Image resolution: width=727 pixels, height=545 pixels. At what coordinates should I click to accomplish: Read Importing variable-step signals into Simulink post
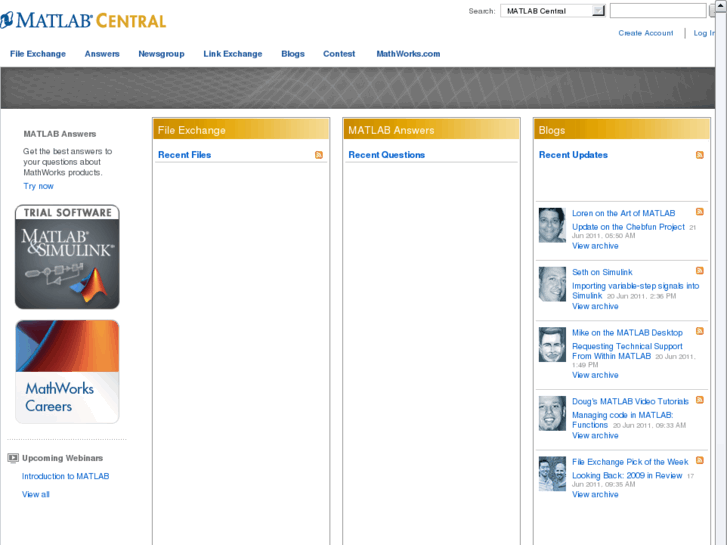[635, 291]
